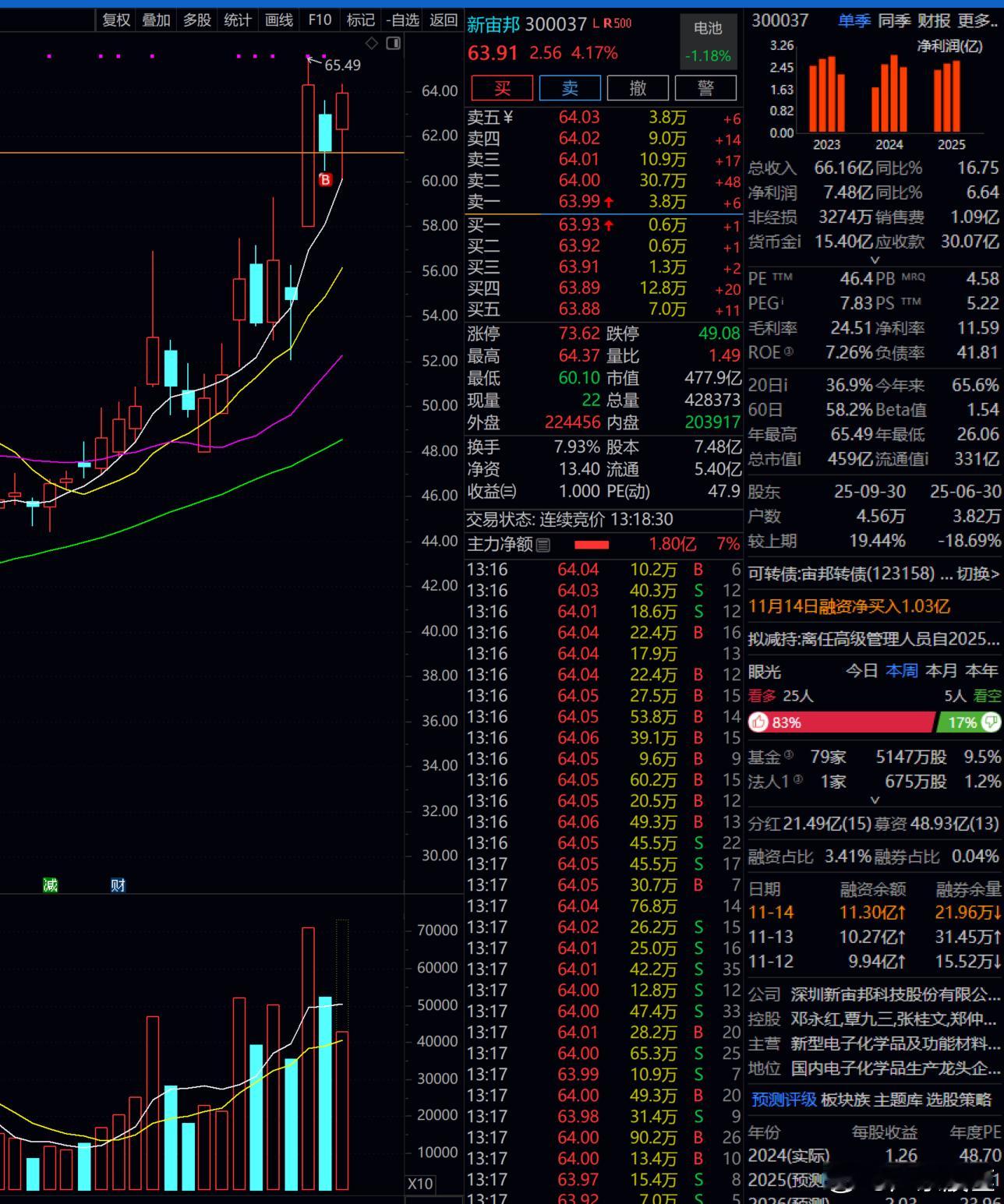1004x1204 pixels.
Task: Click the red 看多 83% sentiment bar
Action: pyautogui.click(x=841, y=722)
